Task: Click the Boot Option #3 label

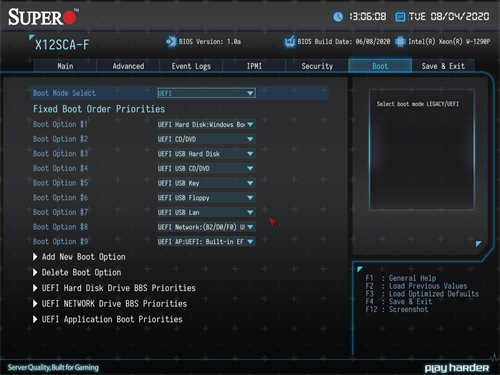Action: click(60, 154)
